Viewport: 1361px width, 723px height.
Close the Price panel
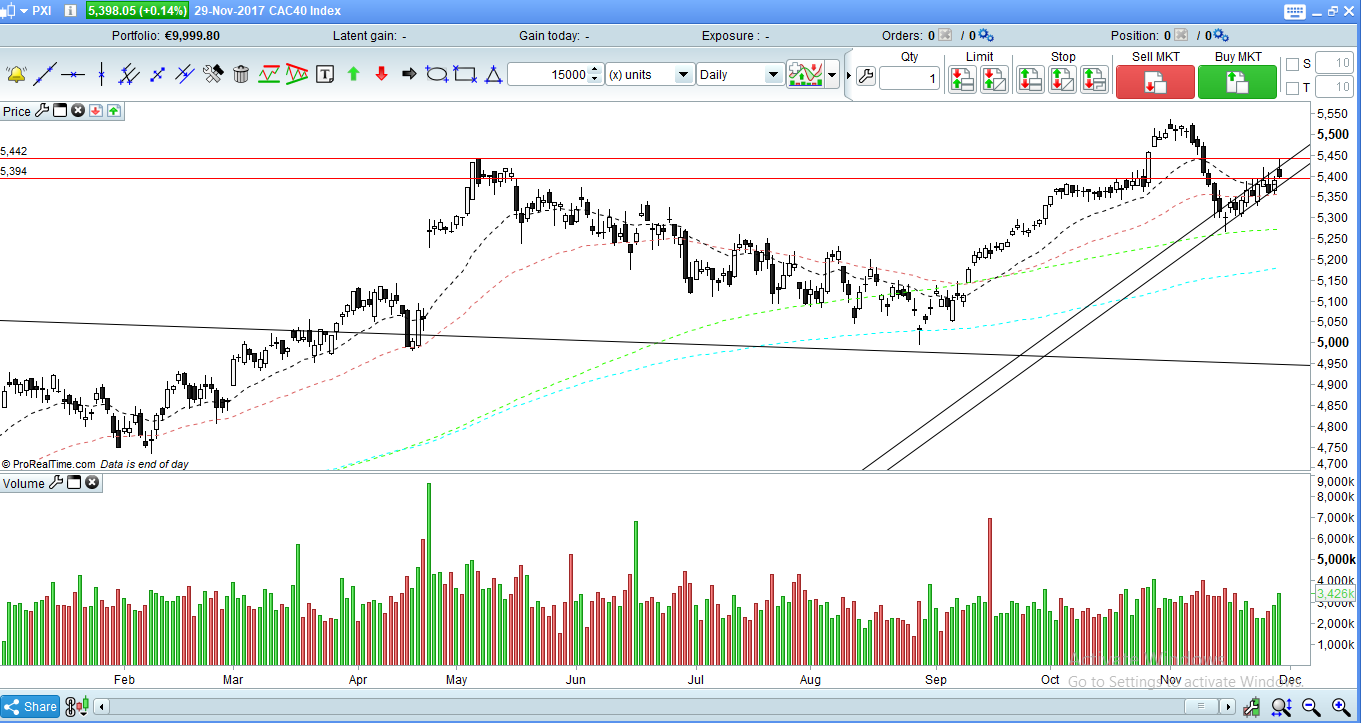point(78,111)
